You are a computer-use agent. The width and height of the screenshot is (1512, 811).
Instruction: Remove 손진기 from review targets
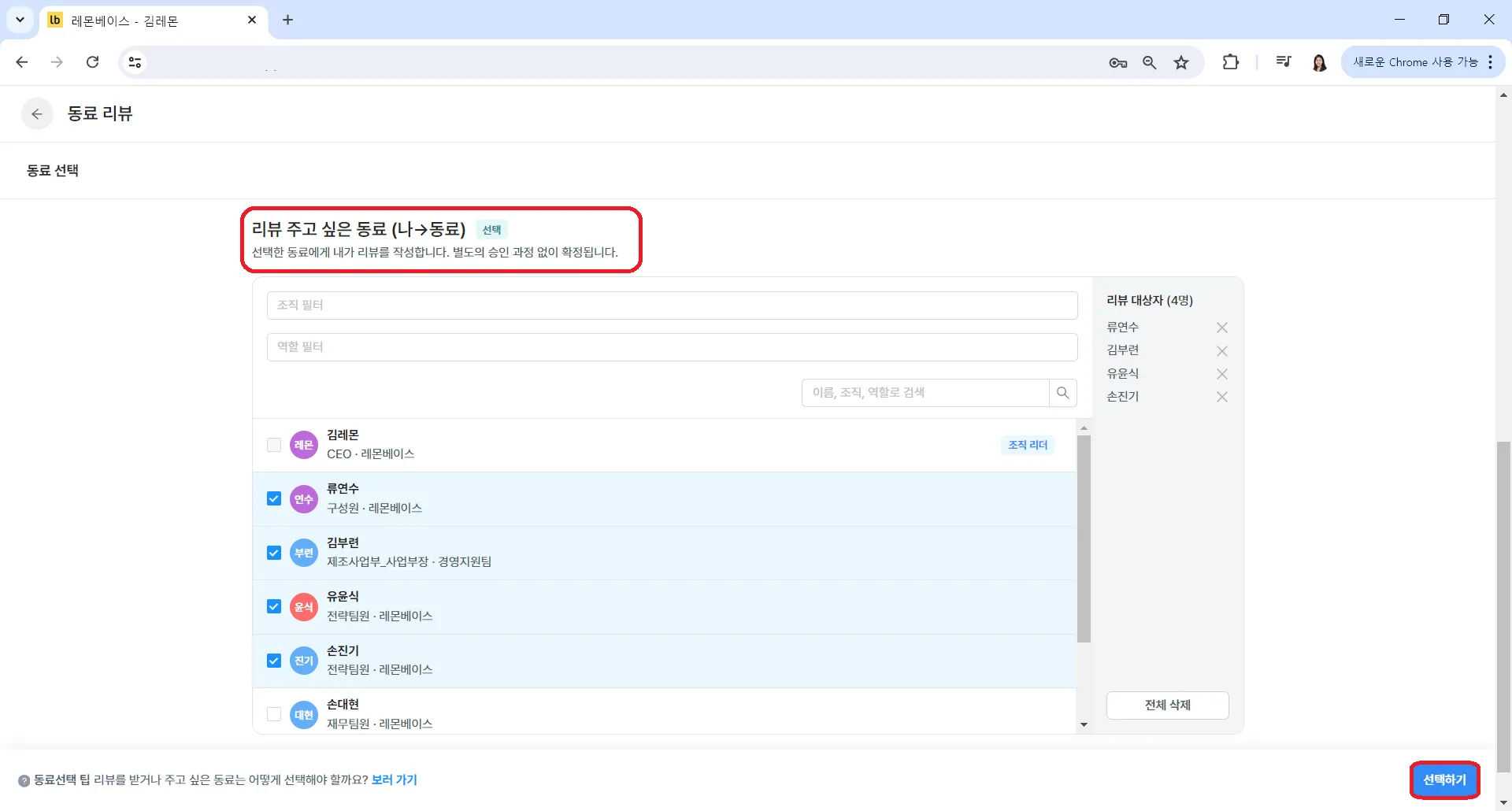point(1222,397)
